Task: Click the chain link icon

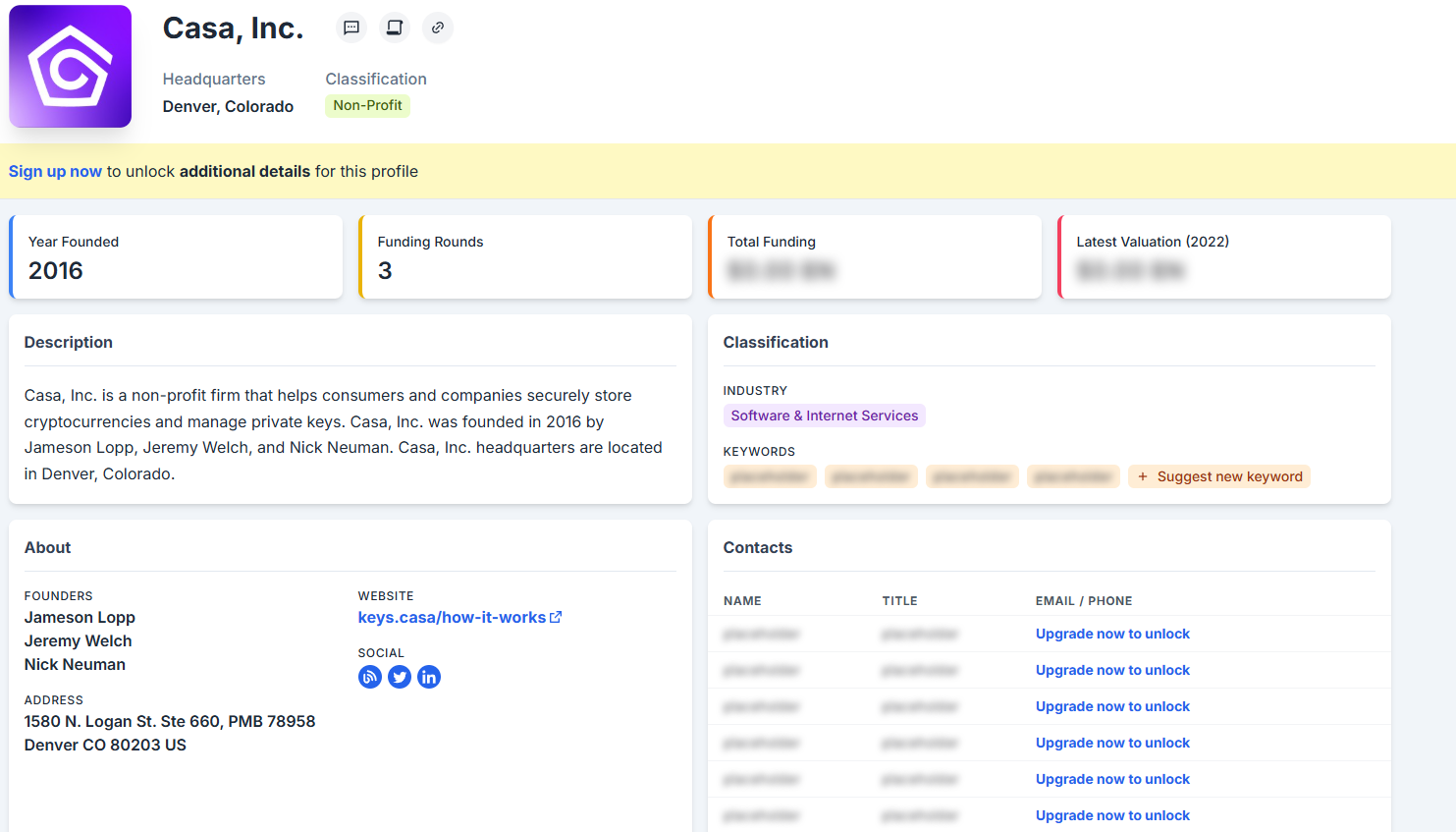Action: [438, 28]
